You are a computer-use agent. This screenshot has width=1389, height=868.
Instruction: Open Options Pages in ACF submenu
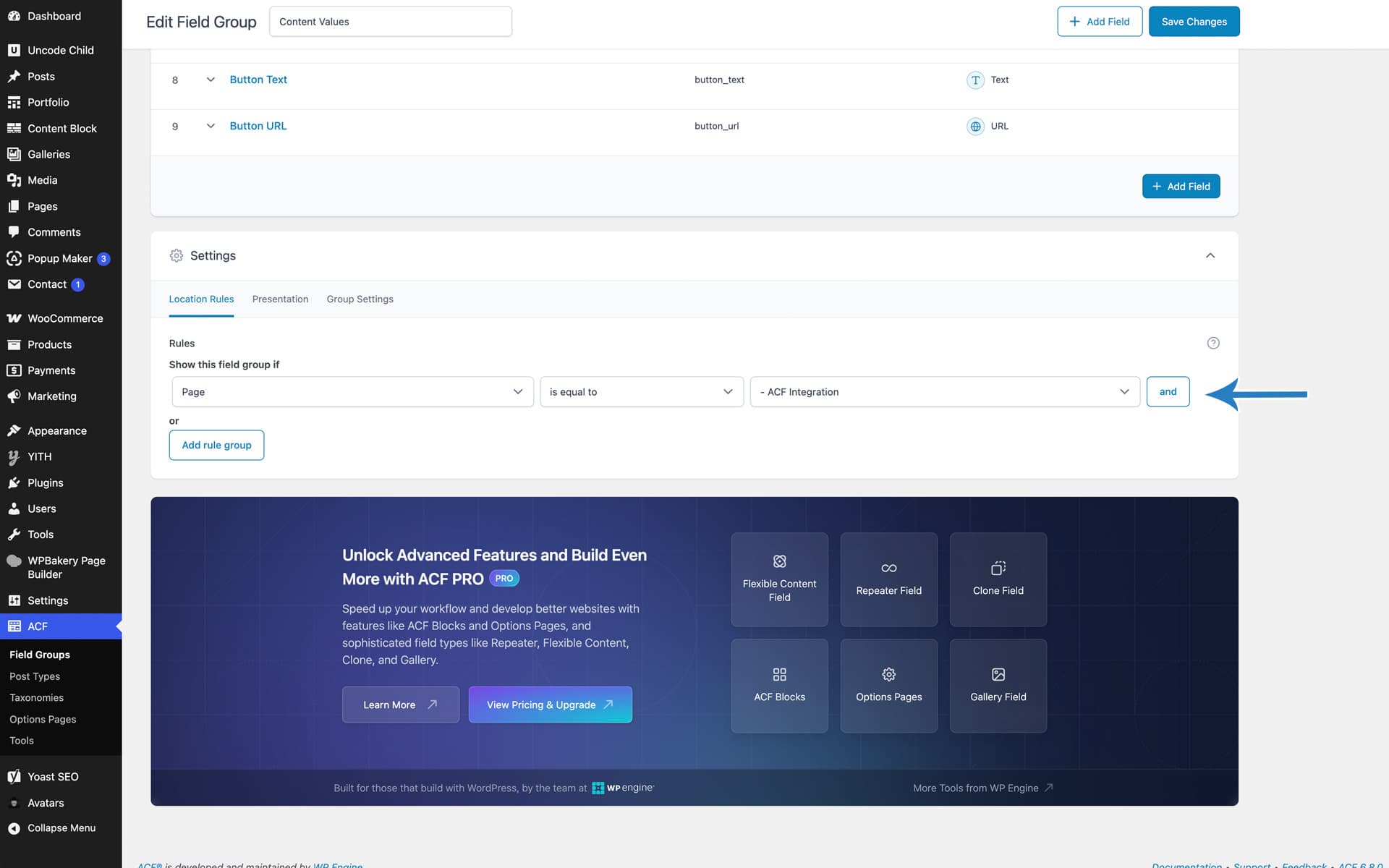[43, 720]
